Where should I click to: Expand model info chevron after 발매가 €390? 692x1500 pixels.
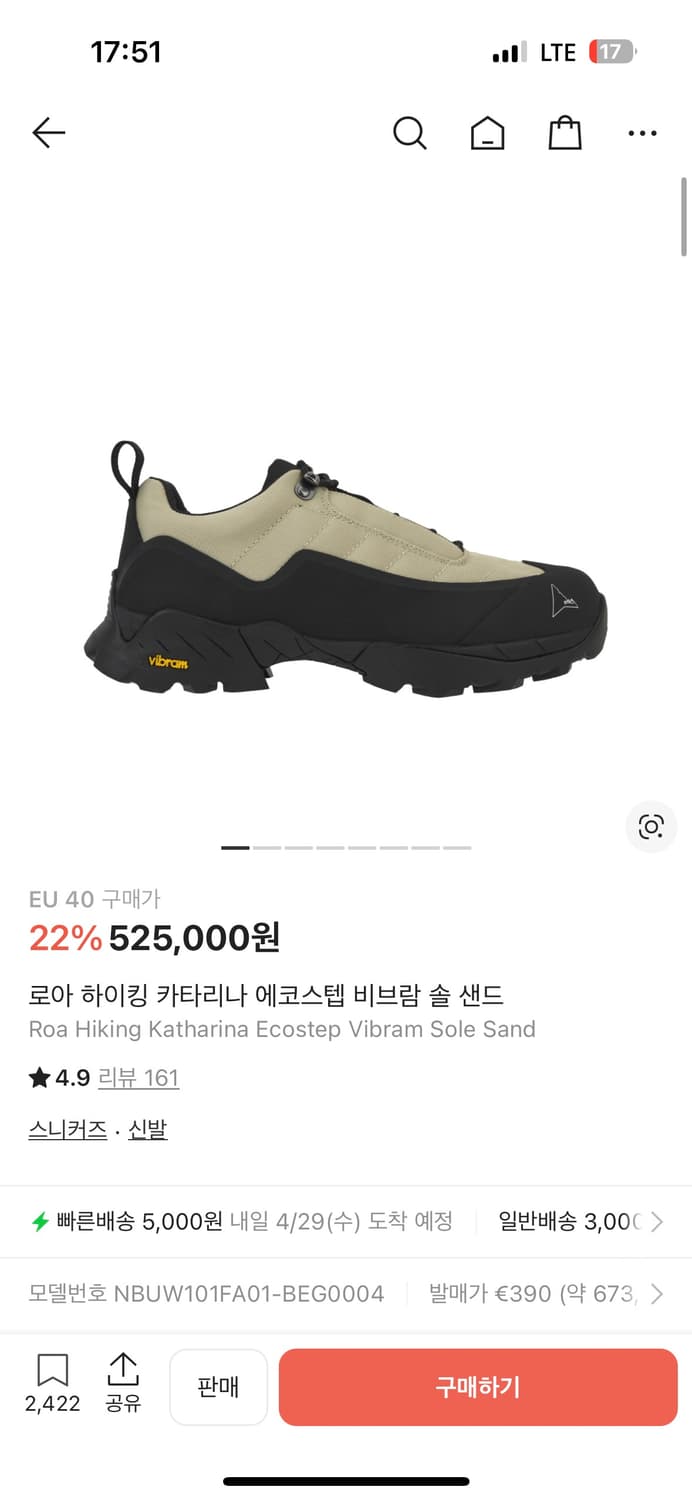pos(657,1294)
